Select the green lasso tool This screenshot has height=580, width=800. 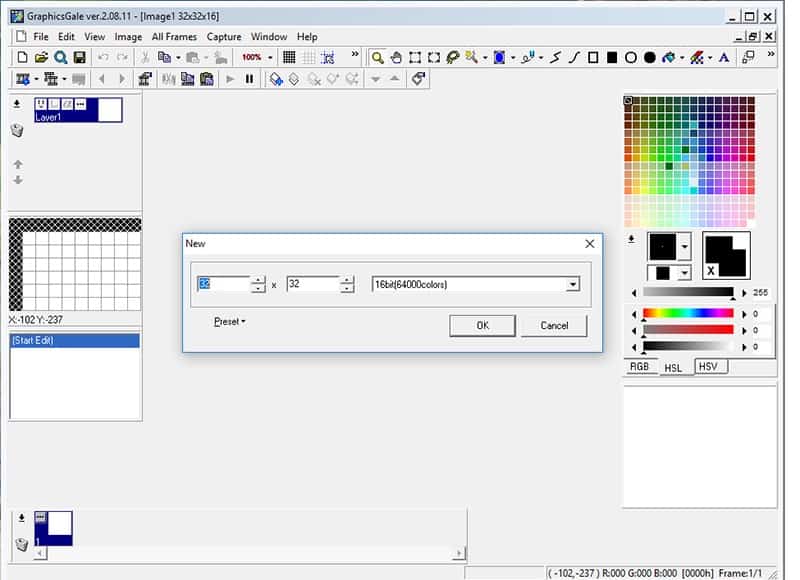tap(453, 58)
